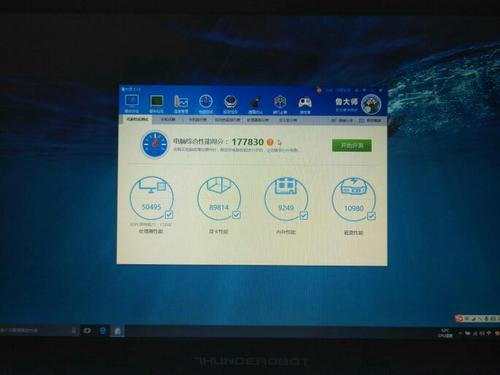This screenshot has height=375, width=500.
Task: Click the 3D box icon in the graphics circle
Action: click(219, 185)
